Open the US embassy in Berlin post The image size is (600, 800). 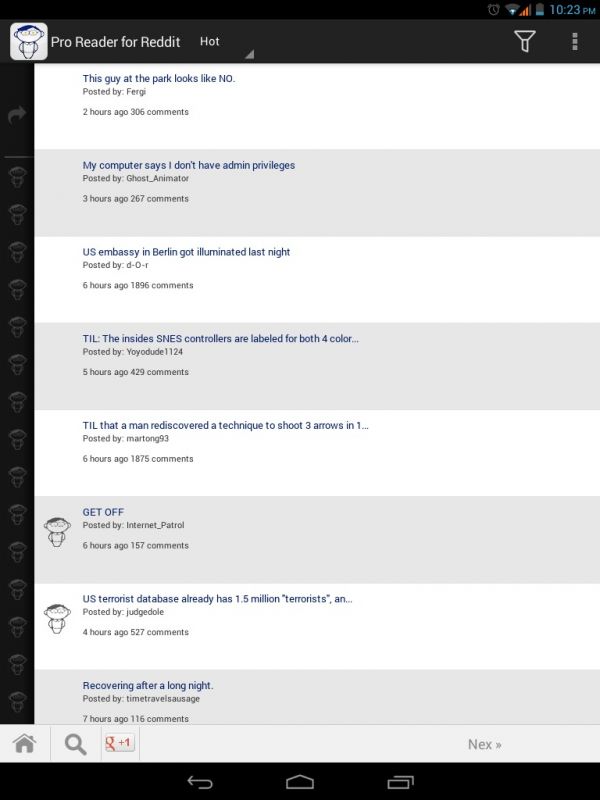tap(186, 252)
